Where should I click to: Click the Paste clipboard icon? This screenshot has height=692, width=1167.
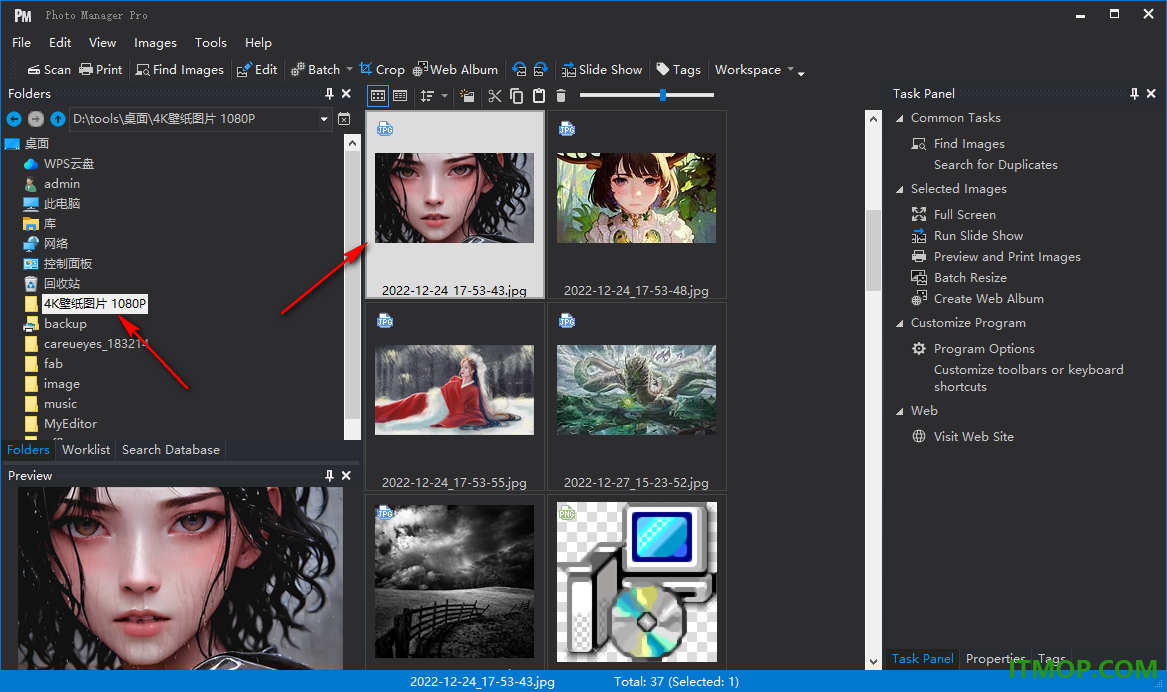click(x=539, y=95)
